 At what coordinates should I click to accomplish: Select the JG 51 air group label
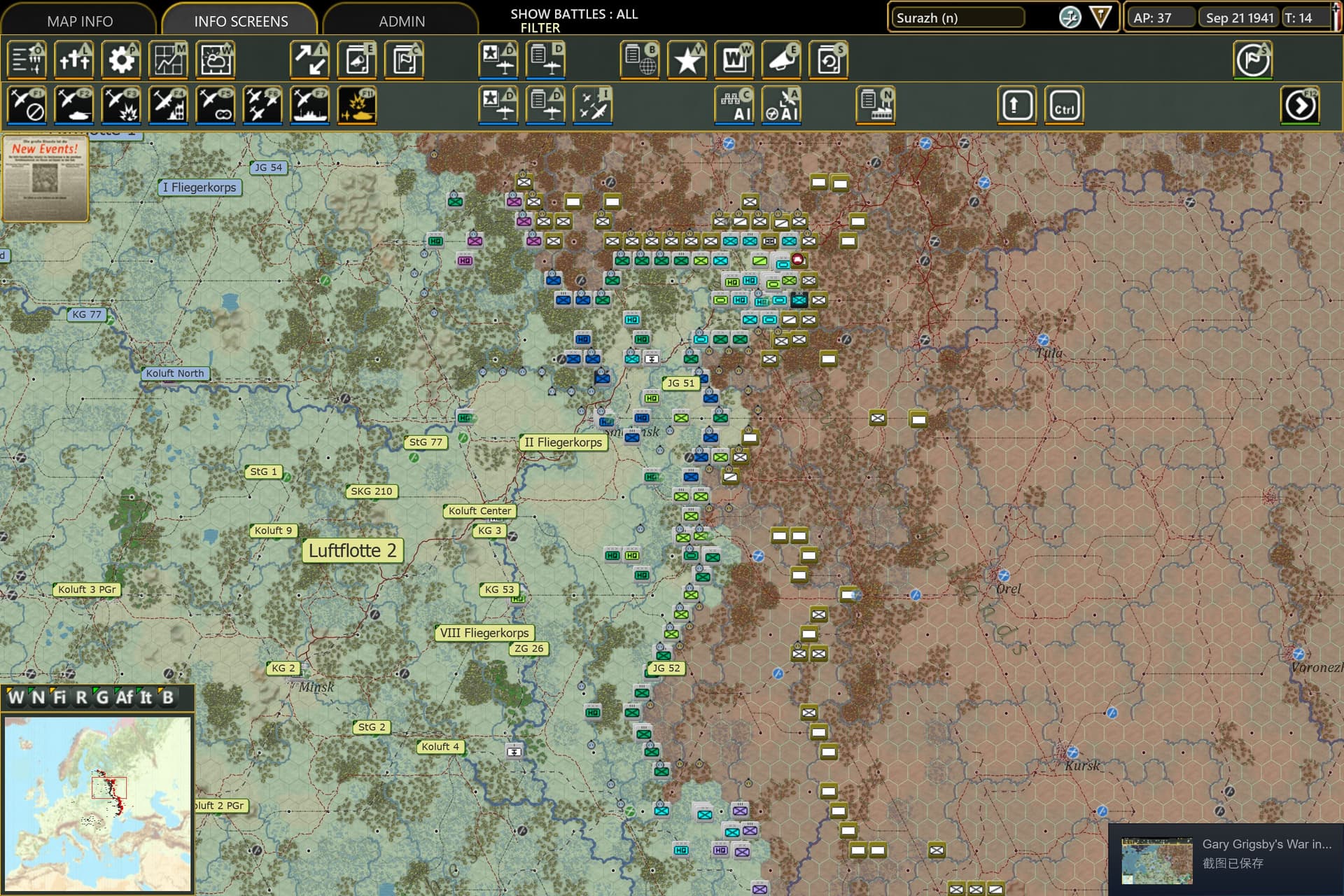[680, 383]
